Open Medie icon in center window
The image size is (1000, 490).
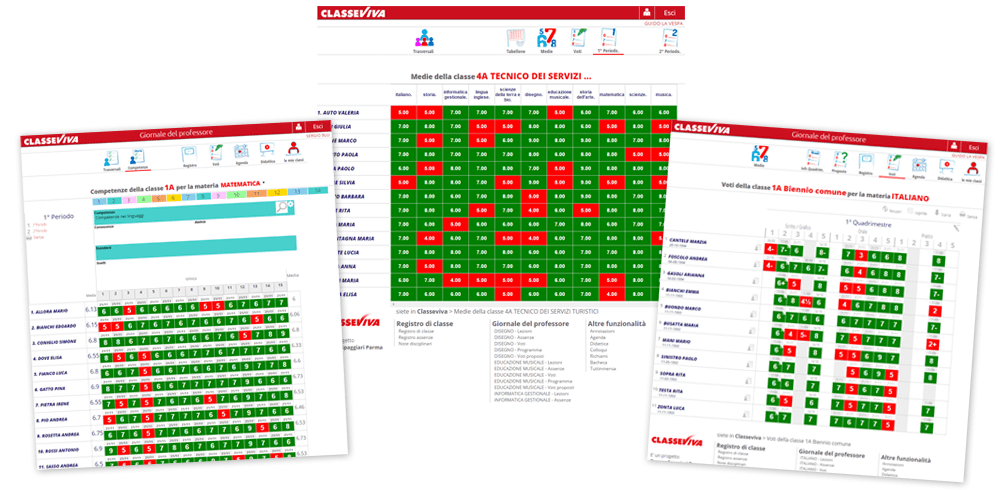coord(547,40)
